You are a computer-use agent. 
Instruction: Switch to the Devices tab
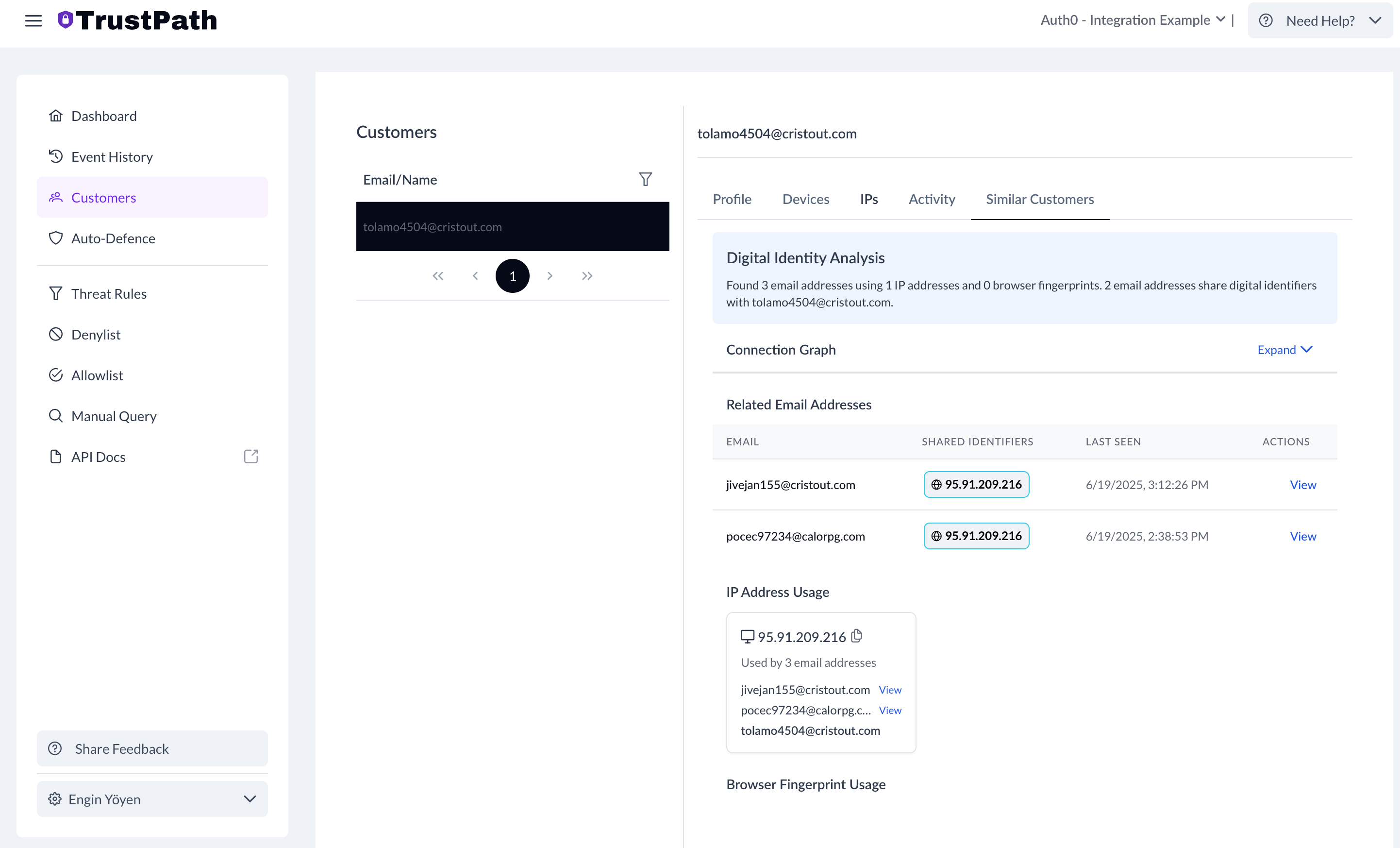click(806, 199)
